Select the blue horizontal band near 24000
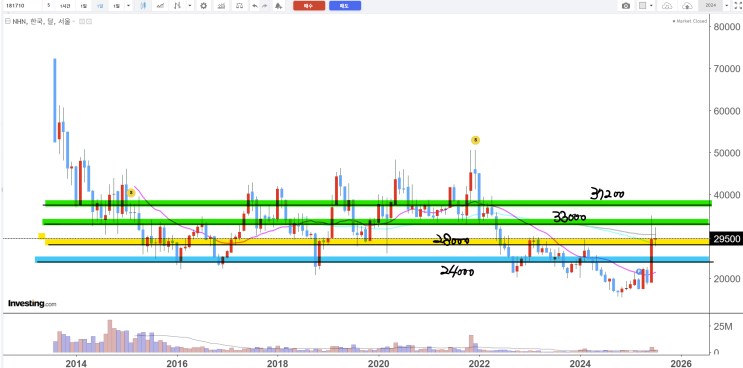 click(x=372, y=260)
